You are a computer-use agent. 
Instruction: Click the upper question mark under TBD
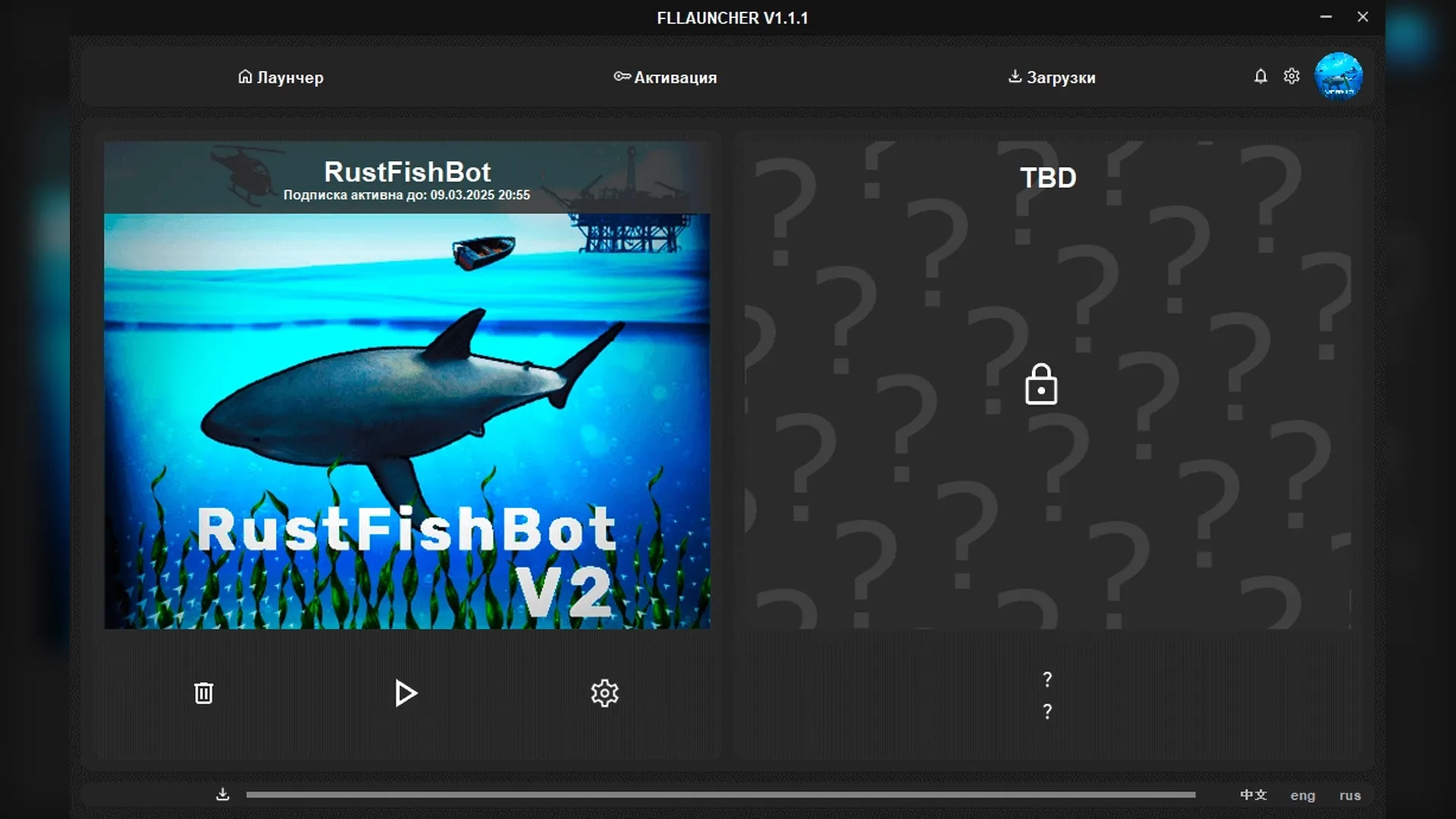1047,679
